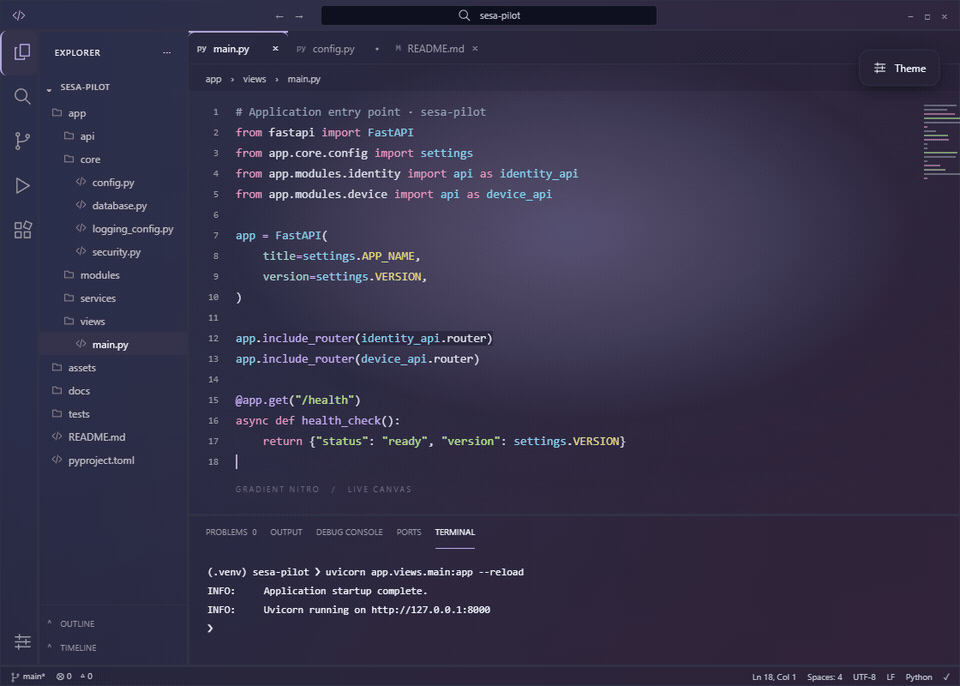
Task: Open the DEBUG CONSOLE panel tab
Action: click(349, 532)
